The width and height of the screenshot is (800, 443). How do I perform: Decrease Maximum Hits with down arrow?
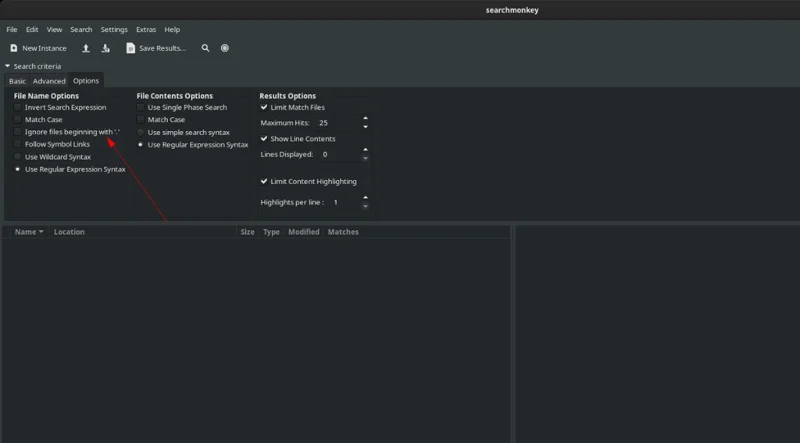pos(365,127)
